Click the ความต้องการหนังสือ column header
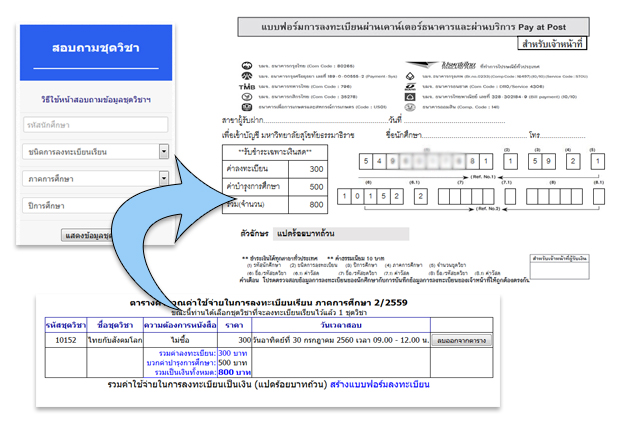620x440 pixels. [180, 325]
